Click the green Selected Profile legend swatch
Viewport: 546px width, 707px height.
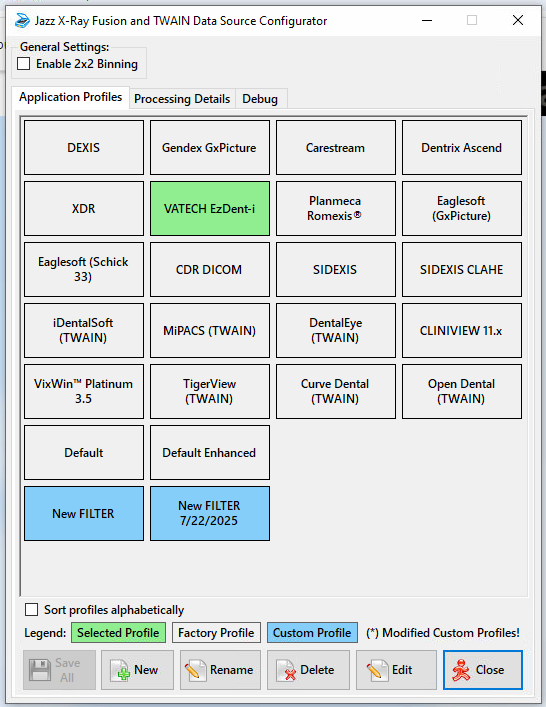click(x=118, y=633)
